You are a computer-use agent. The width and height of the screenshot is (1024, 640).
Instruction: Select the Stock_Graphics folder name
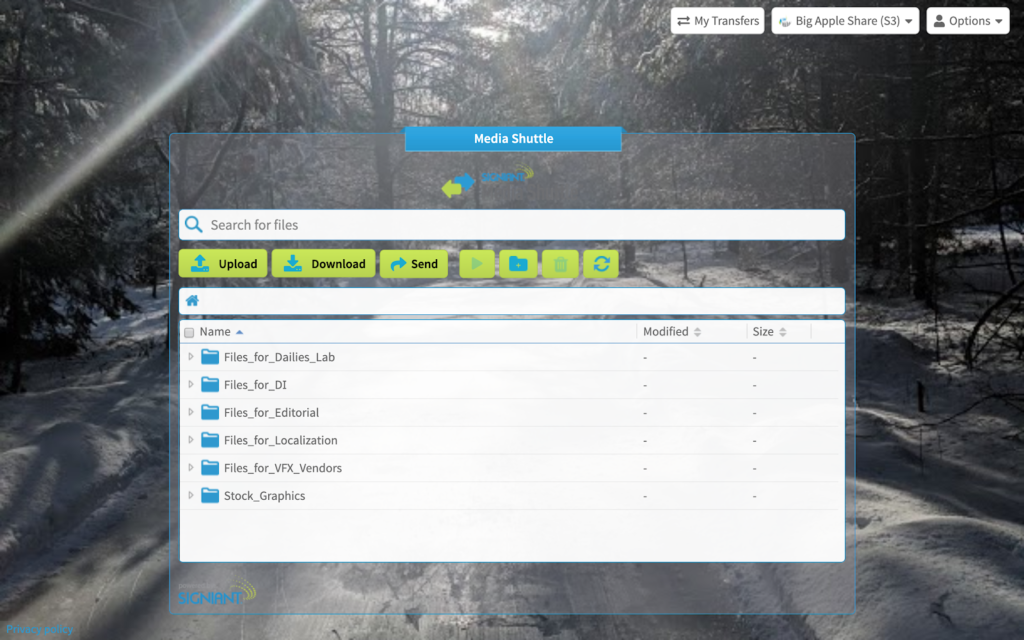[264, 496]
